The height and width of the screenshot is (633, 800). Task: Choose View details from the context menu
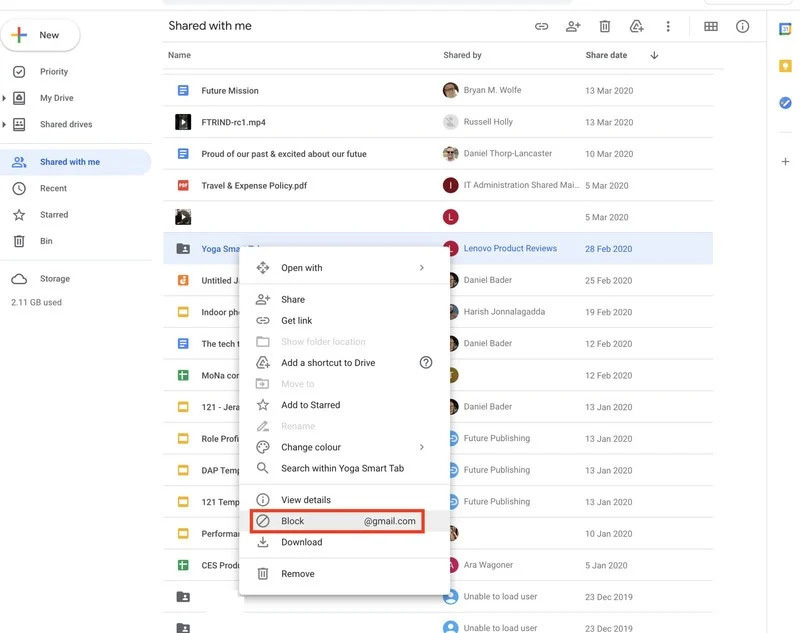[x=344, y=500]
